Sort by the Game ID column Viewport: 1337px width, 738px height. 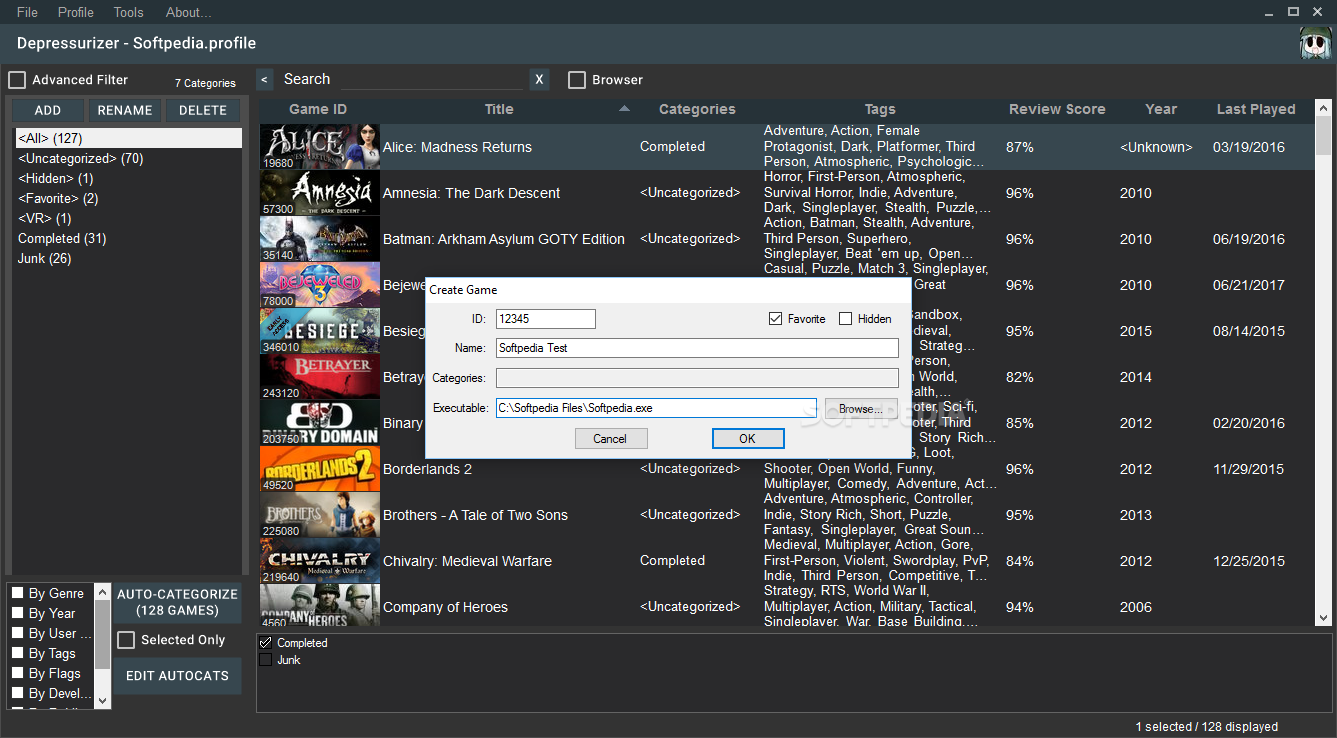318,109
